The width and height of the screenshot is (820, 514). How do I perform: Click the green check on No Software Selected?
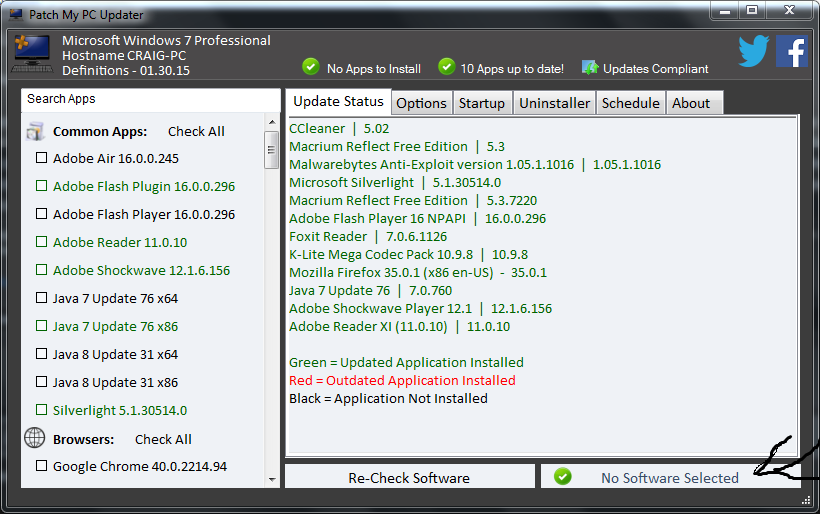pyautogui.click(x=563, y=476)
